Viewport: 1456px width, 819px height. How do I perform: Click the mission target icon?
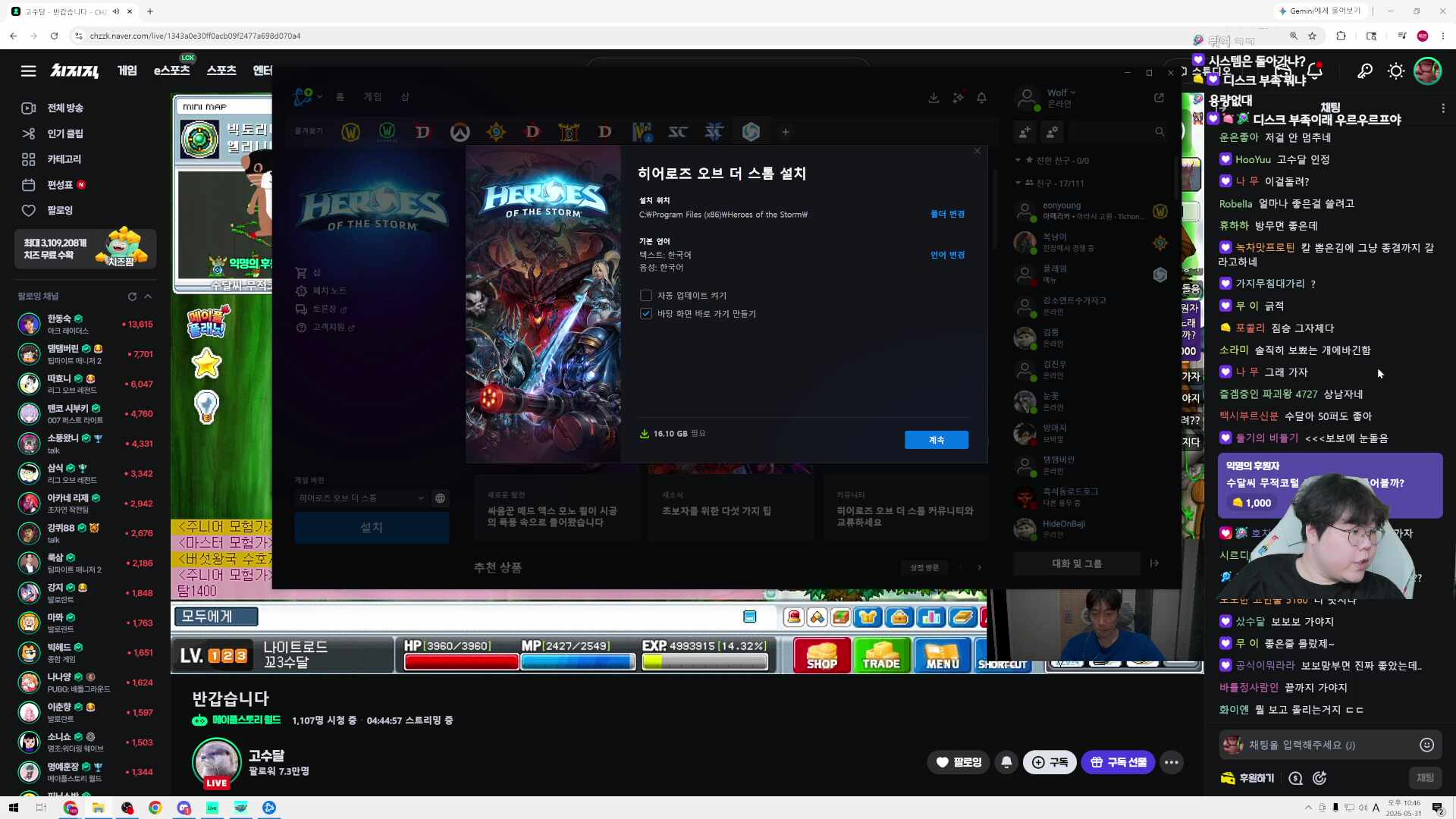1319,778
